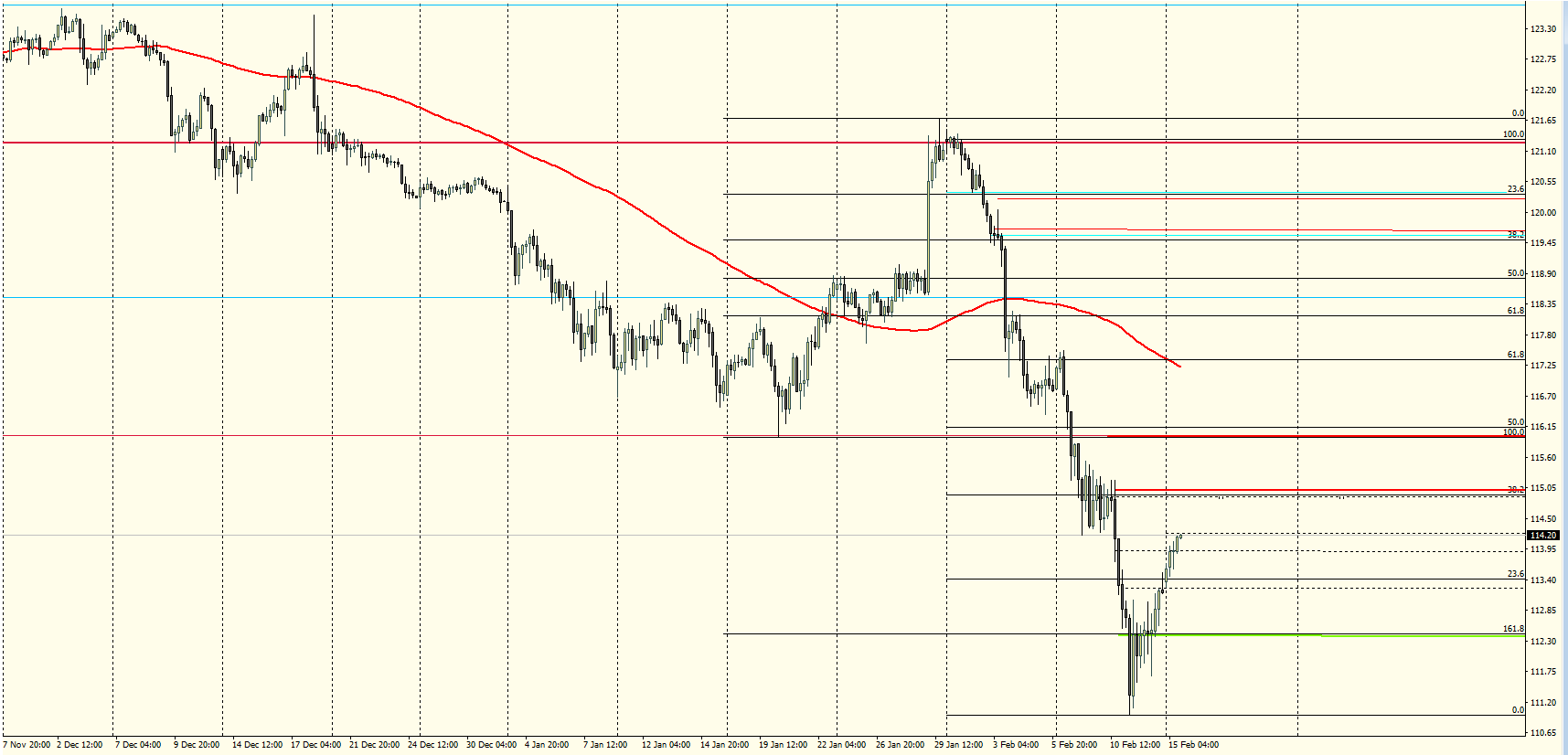The image size is (1568, 755).
Task: Select the 122.20 price scale value
Action: pos(1543,90)
